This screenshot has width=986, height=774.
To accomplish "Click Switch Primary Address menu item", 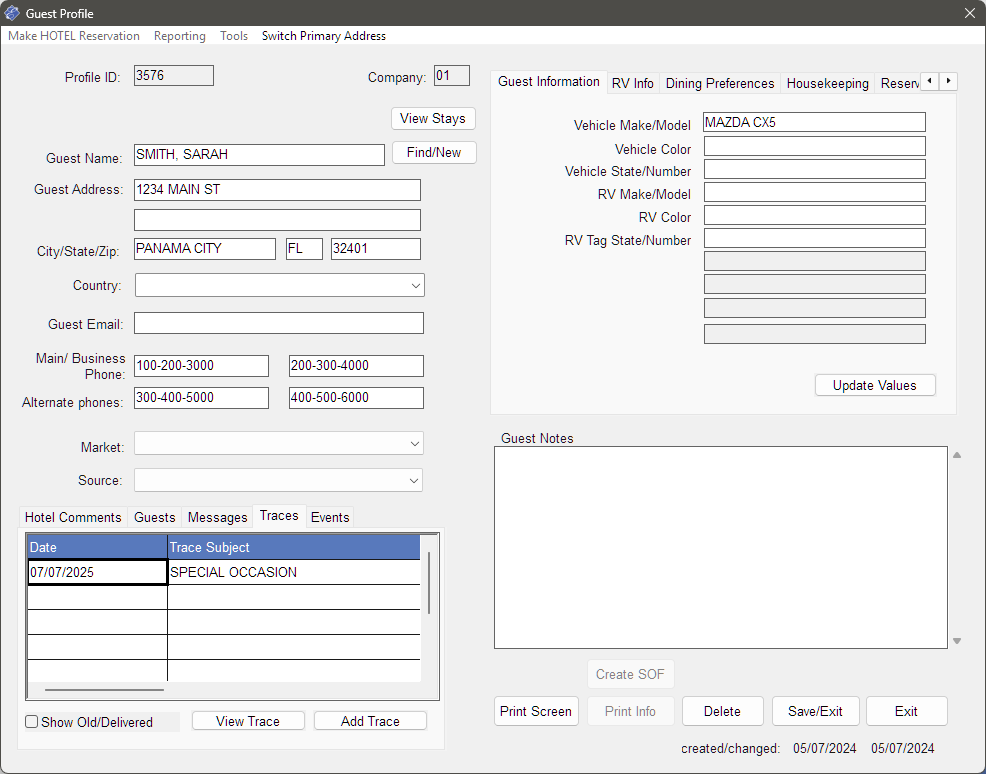I will [x=324, y=36].
